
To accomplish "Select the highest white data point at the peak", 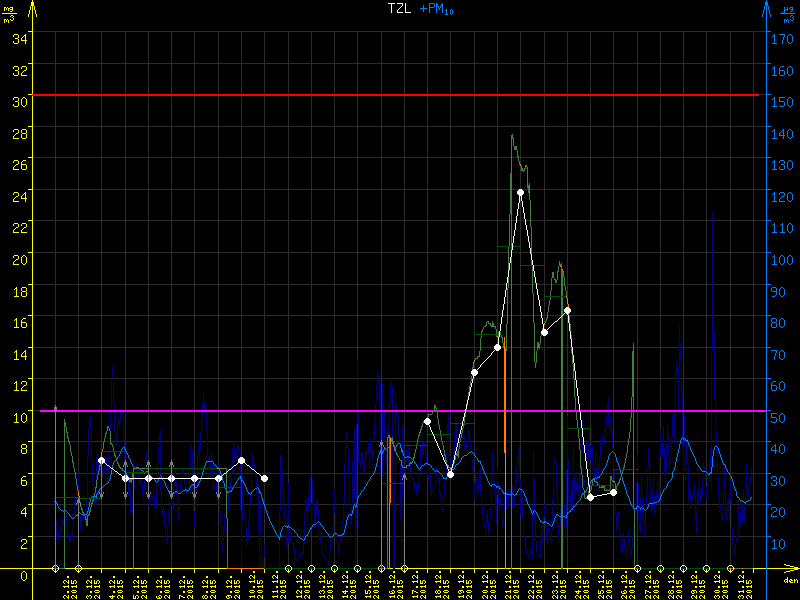I will point(520,192).
